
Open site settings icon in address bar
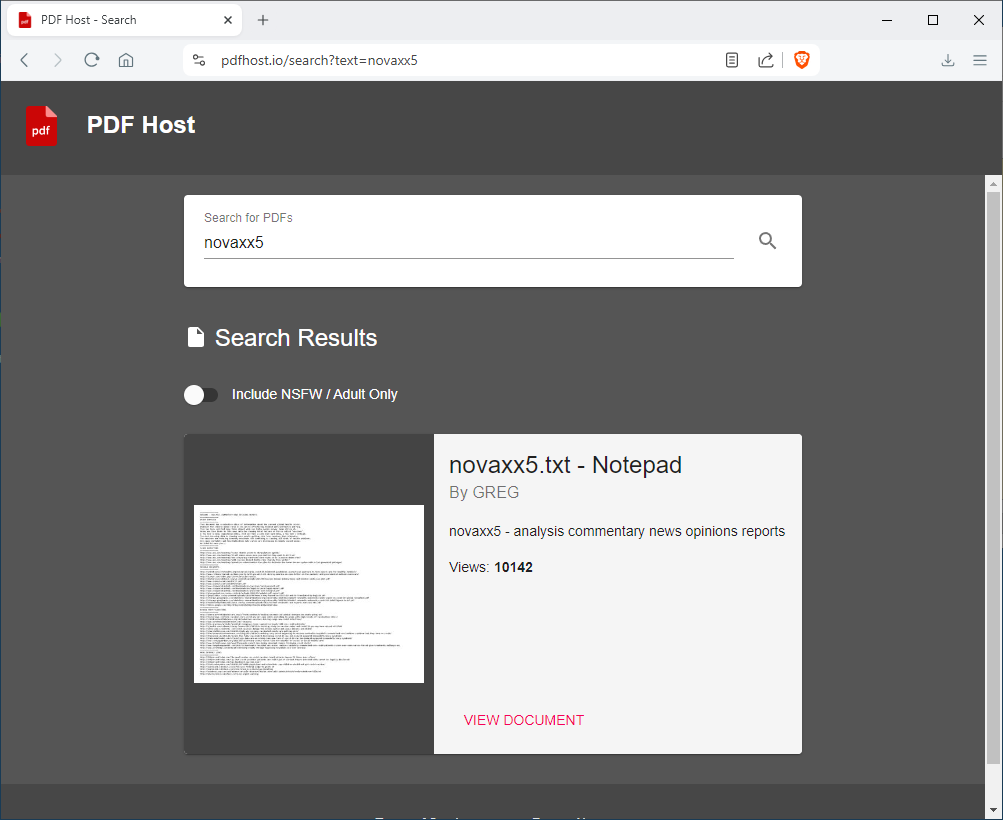(x=199, y=60)
